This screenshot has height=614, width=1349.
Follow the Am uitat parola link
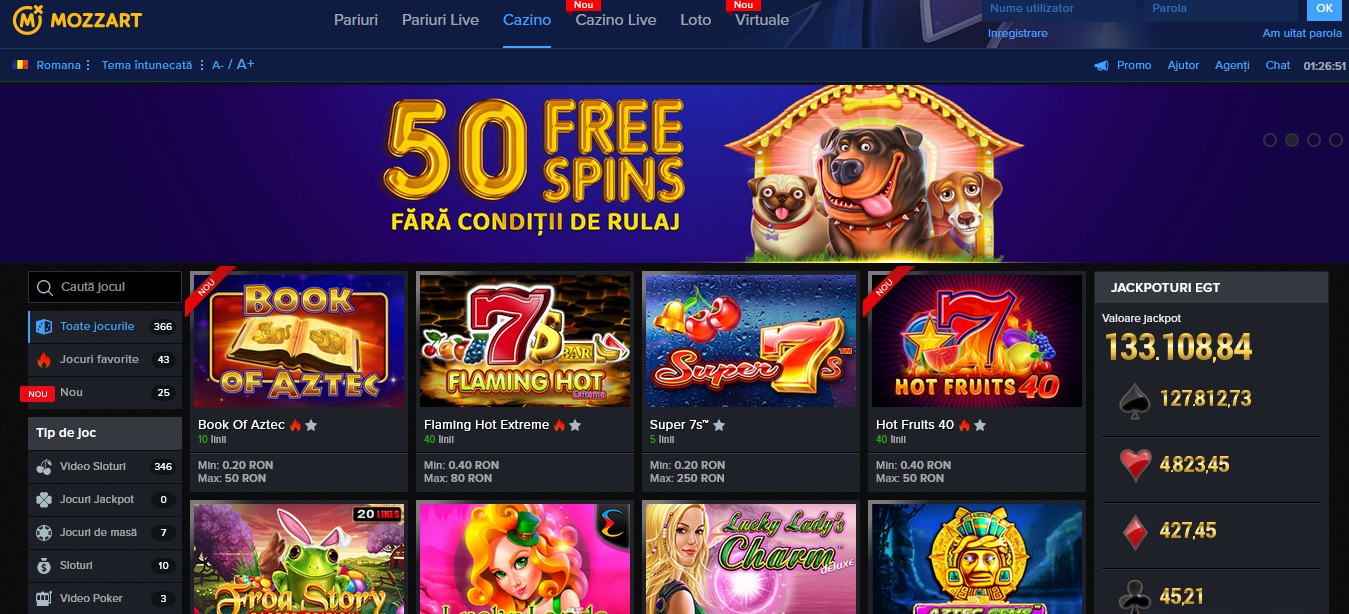coord(1302,33)
